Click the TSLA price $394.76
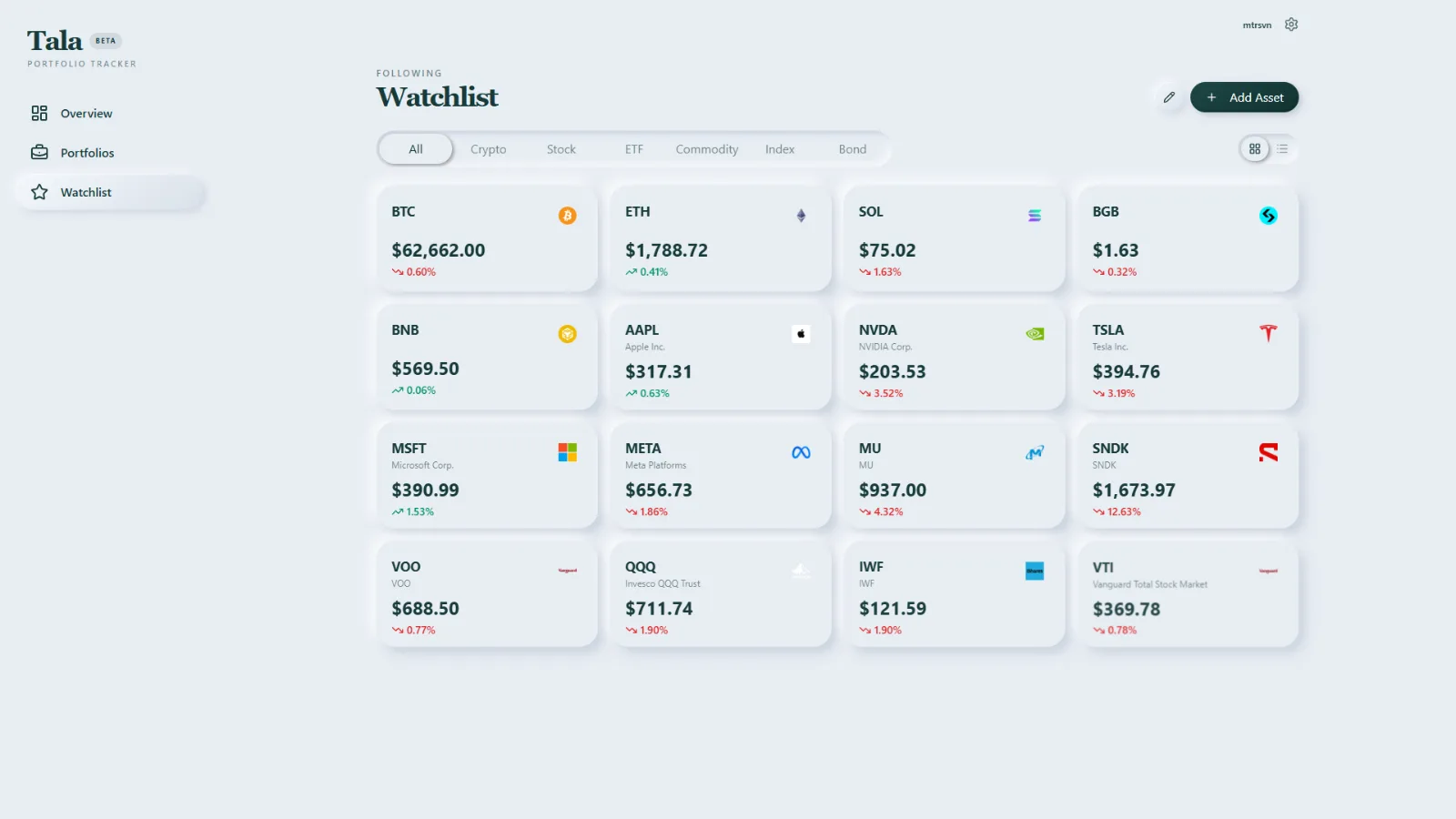The height and width of the screenshot is (819, 1456). pyautogui.click(x=1127, y=372)
